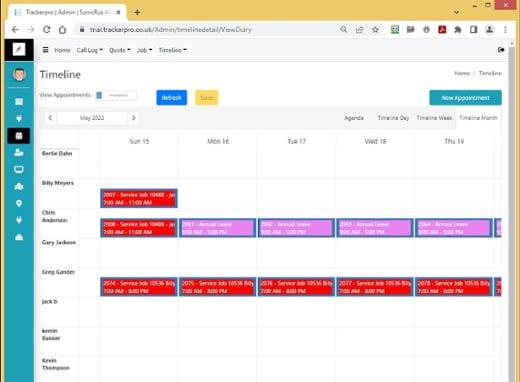Click browser back arrow
Viewport: 520px width, 382px height.
click(x=15, y=30)
